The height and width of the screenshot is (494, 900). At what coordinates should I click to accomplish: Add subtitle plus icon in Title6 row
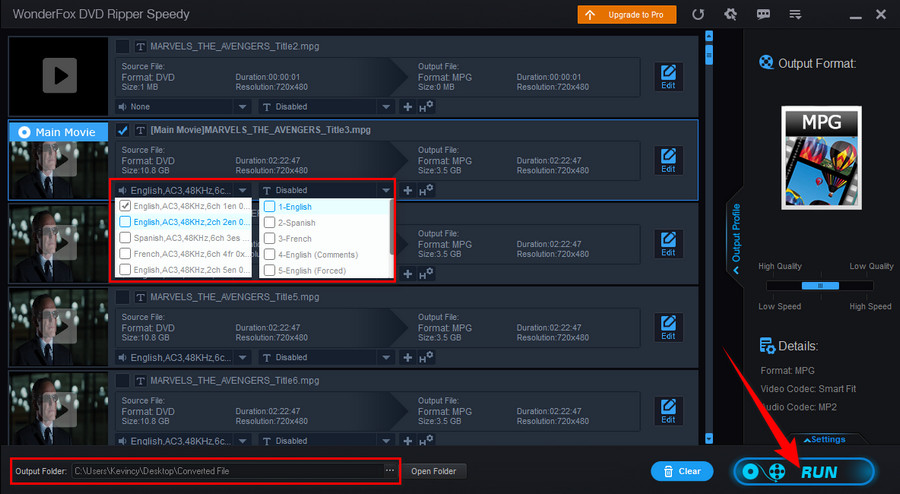[x=408, y=441]
